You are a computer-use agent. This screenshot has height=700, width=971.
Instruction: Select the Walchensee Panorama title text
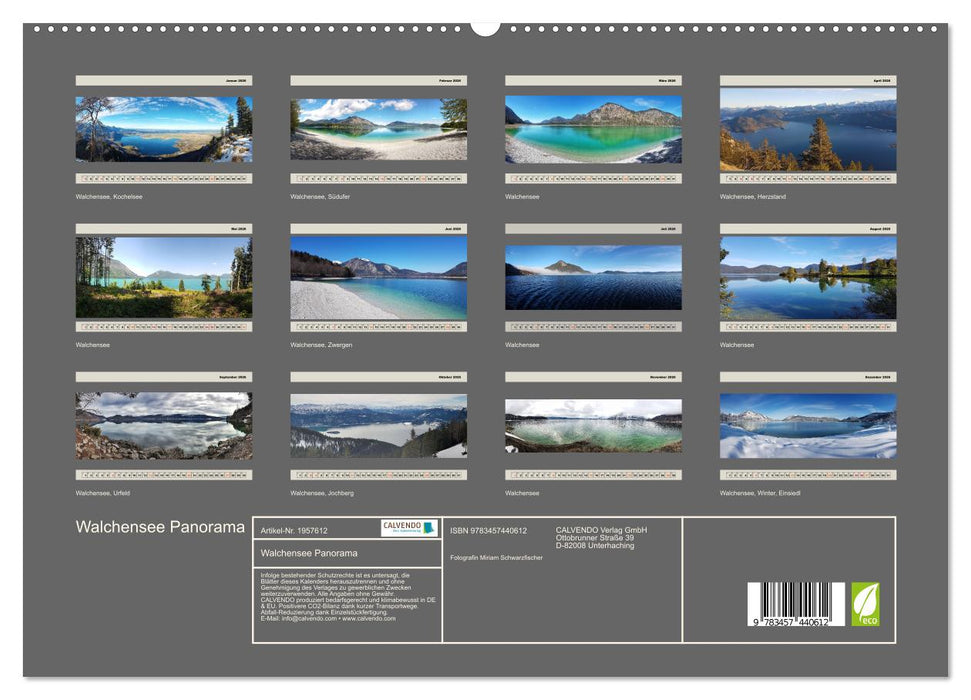158,524
